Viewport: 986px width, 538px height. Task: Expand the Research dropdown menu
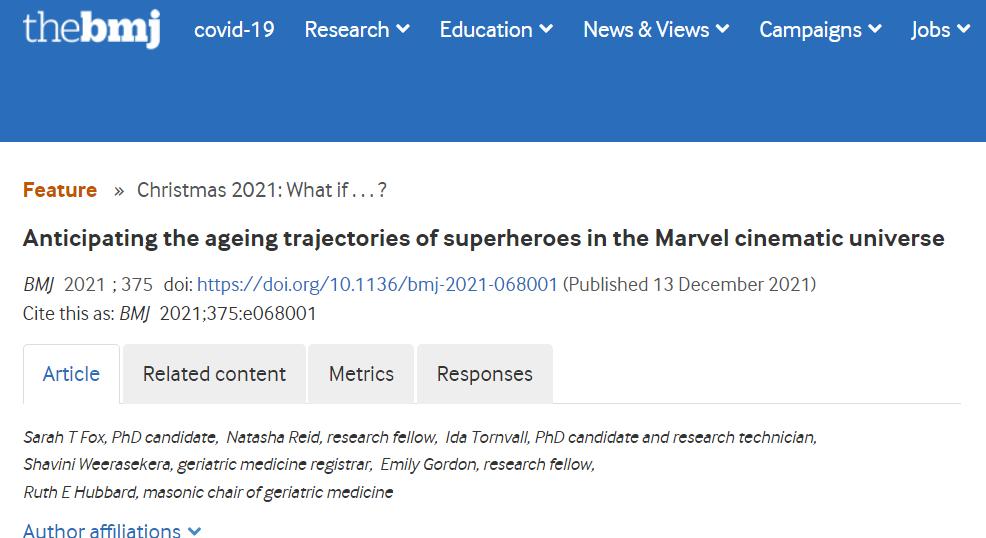pos(357,30)
